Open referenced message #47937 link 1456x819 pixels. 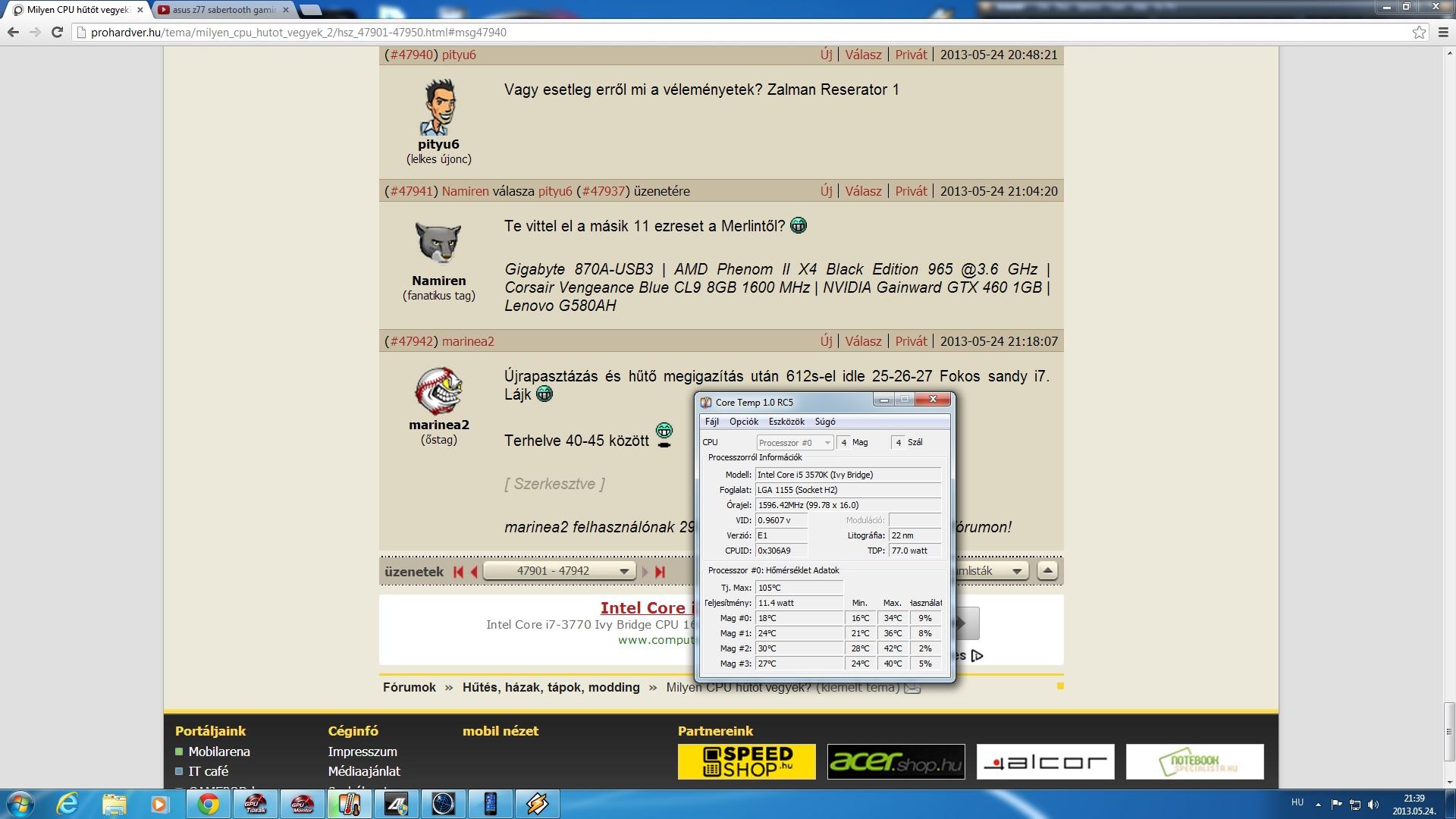[603, 191]
